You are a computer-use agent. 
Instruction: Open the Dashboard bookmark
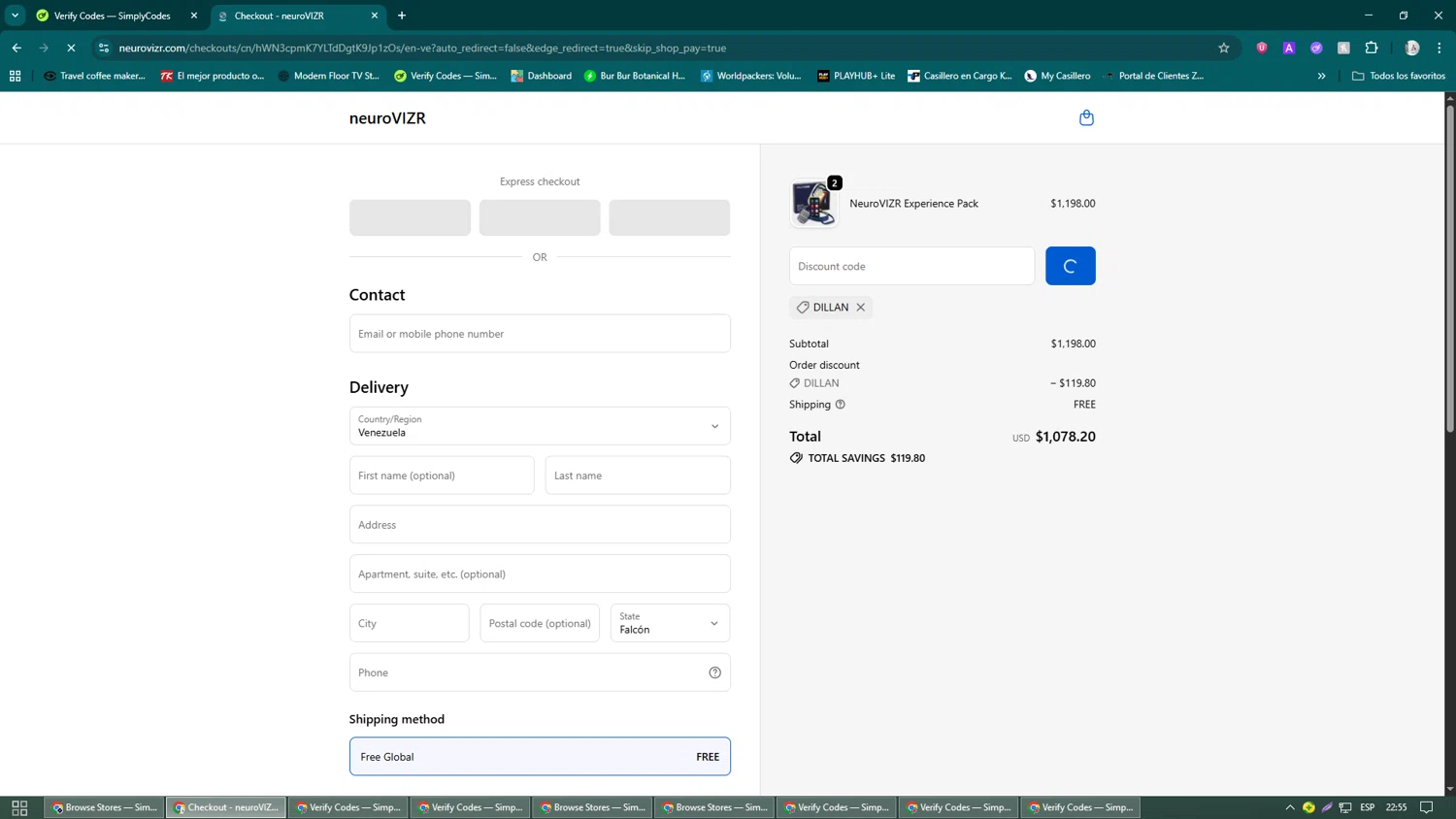[541, 76]
